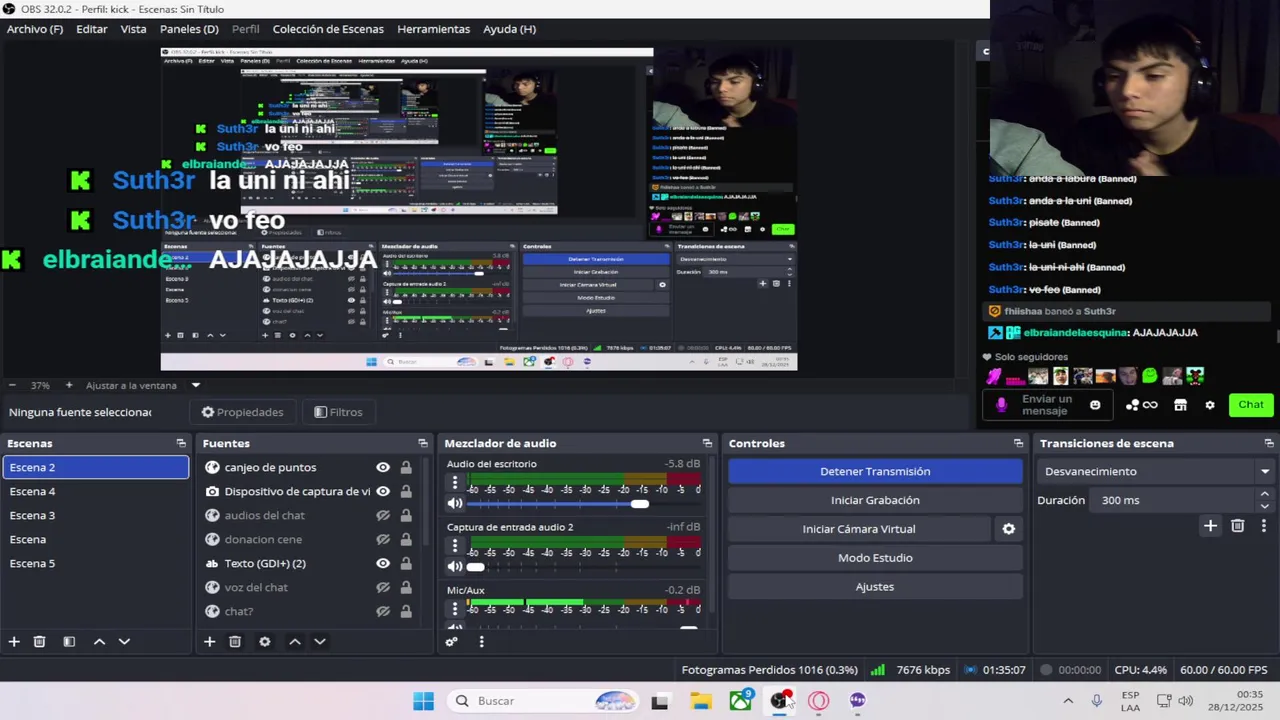Move the source up in the Fuentes list

(294, 641)
